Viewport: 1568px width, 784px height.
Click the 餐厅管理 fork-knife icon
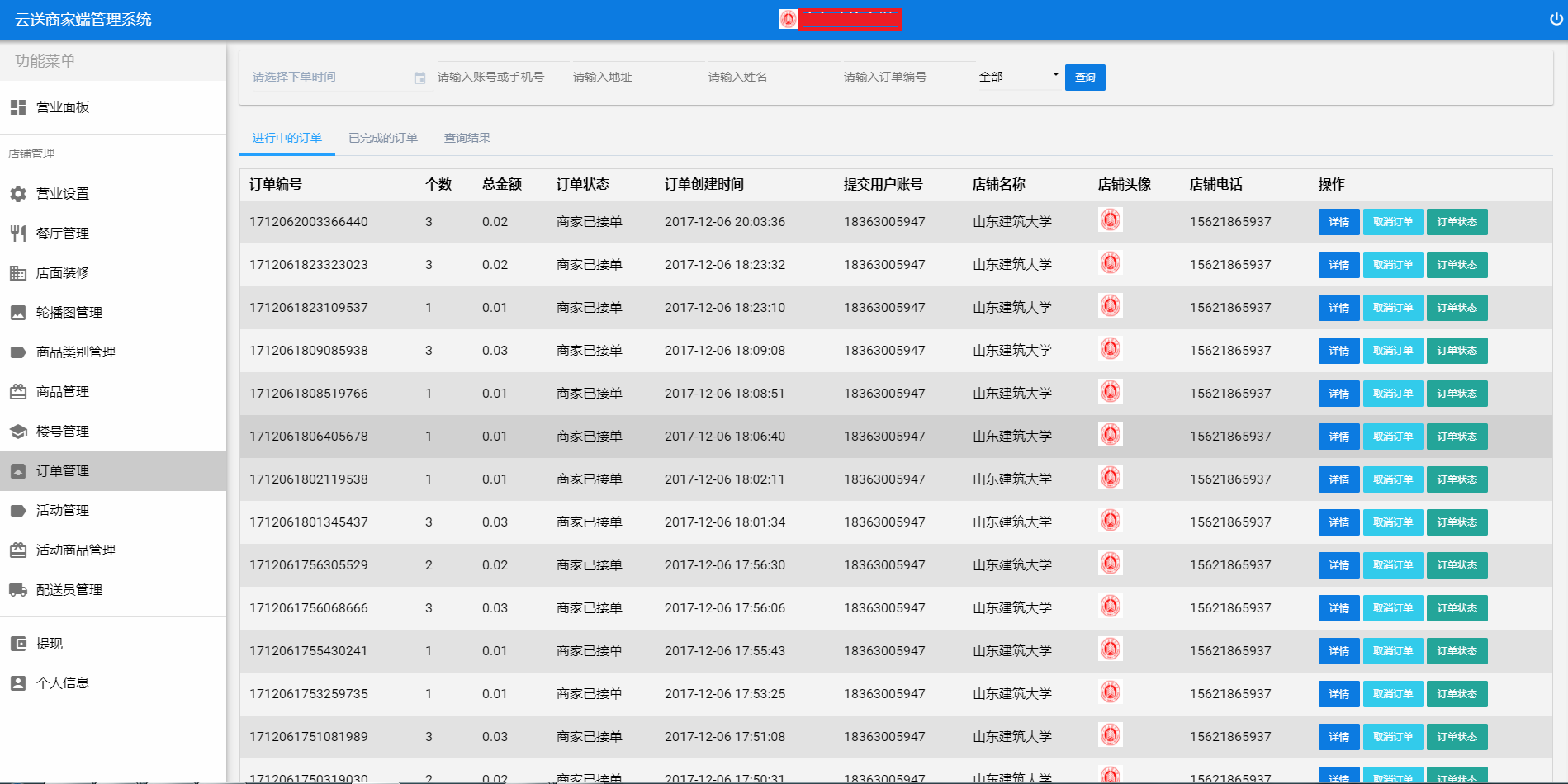(18, 234)
